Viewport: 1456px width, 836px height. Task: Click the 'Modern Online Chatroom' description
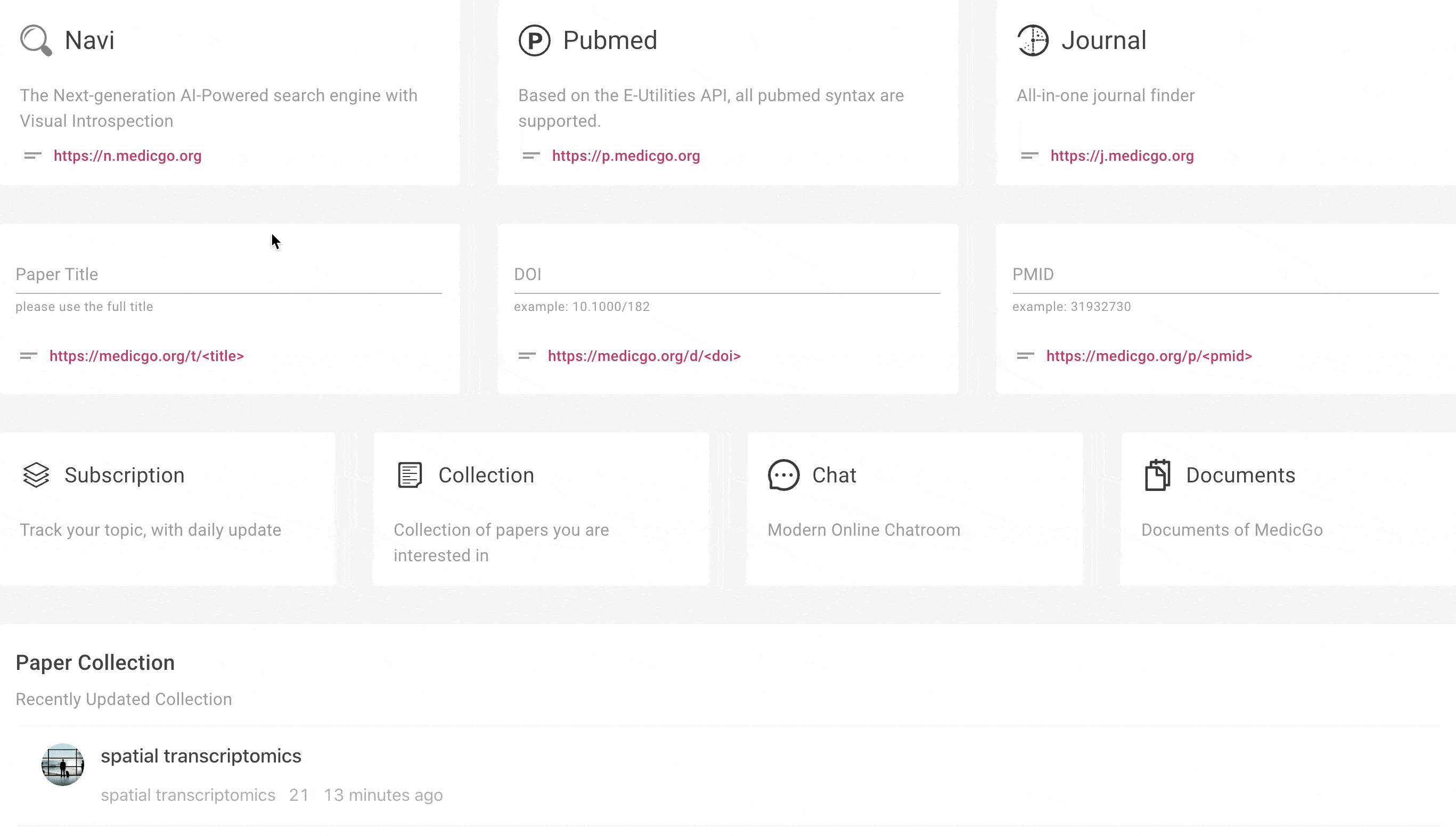coord(863,529)
